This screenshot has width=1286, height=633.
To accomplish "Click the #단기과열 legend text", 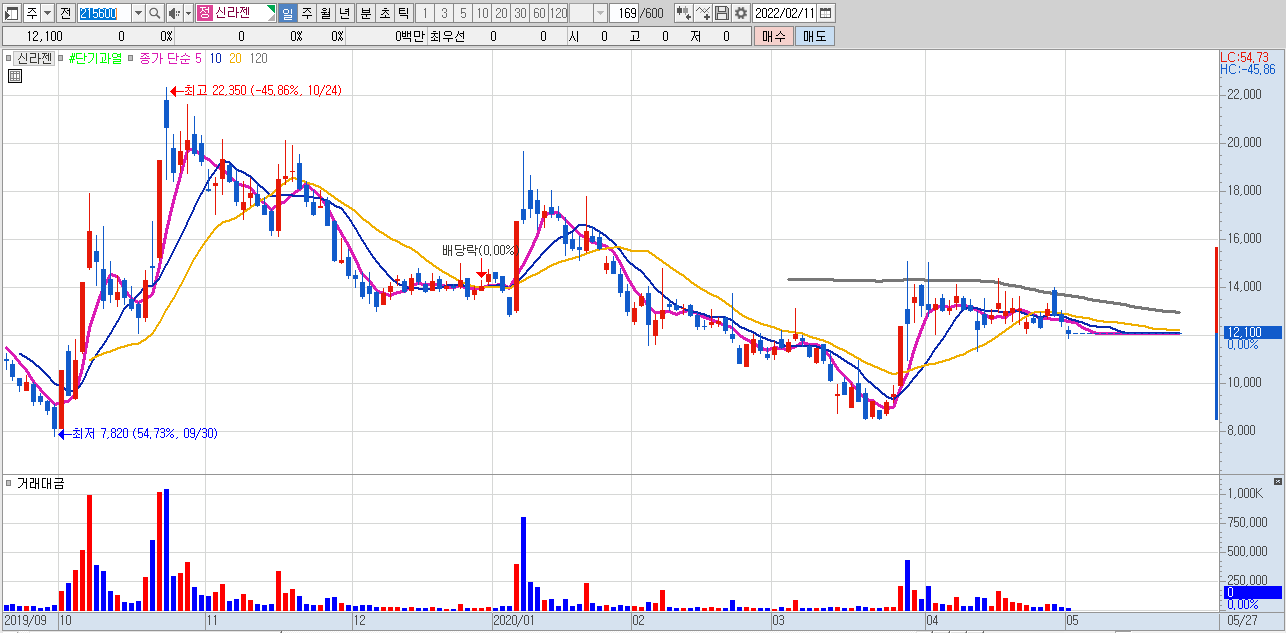I will click(95, 58).
